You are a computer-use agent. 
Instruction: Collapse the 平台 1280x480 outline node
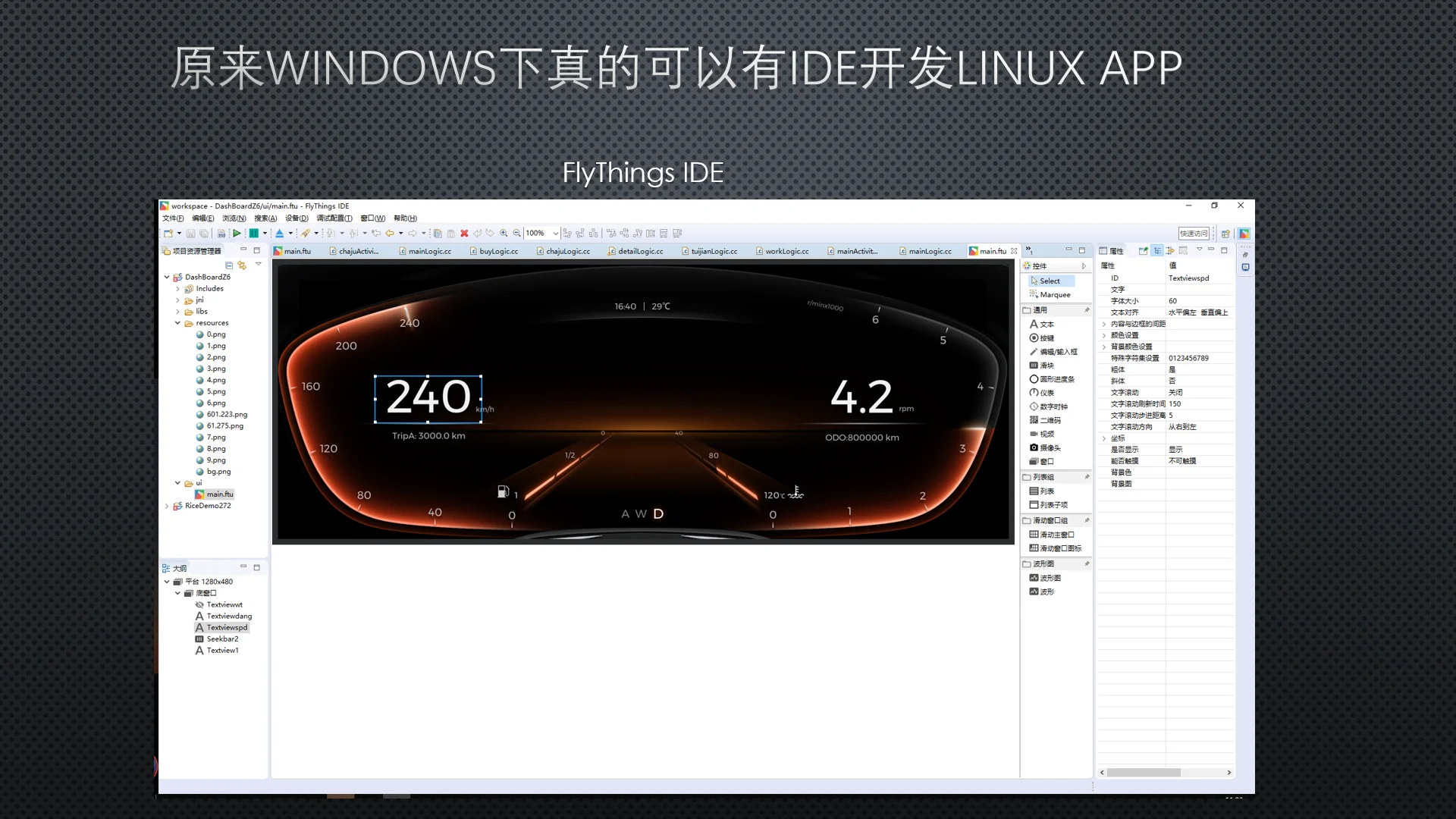coord(167,582)
